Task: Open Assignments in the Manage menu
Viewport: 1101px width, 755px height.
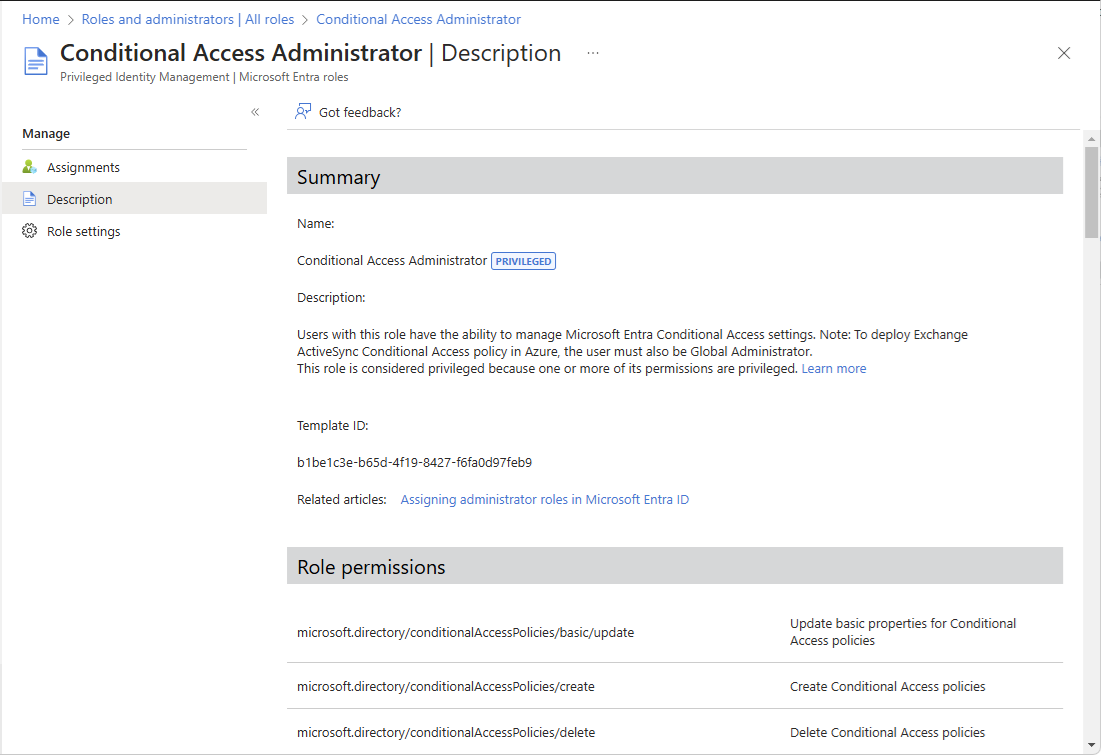Action: 83,167
